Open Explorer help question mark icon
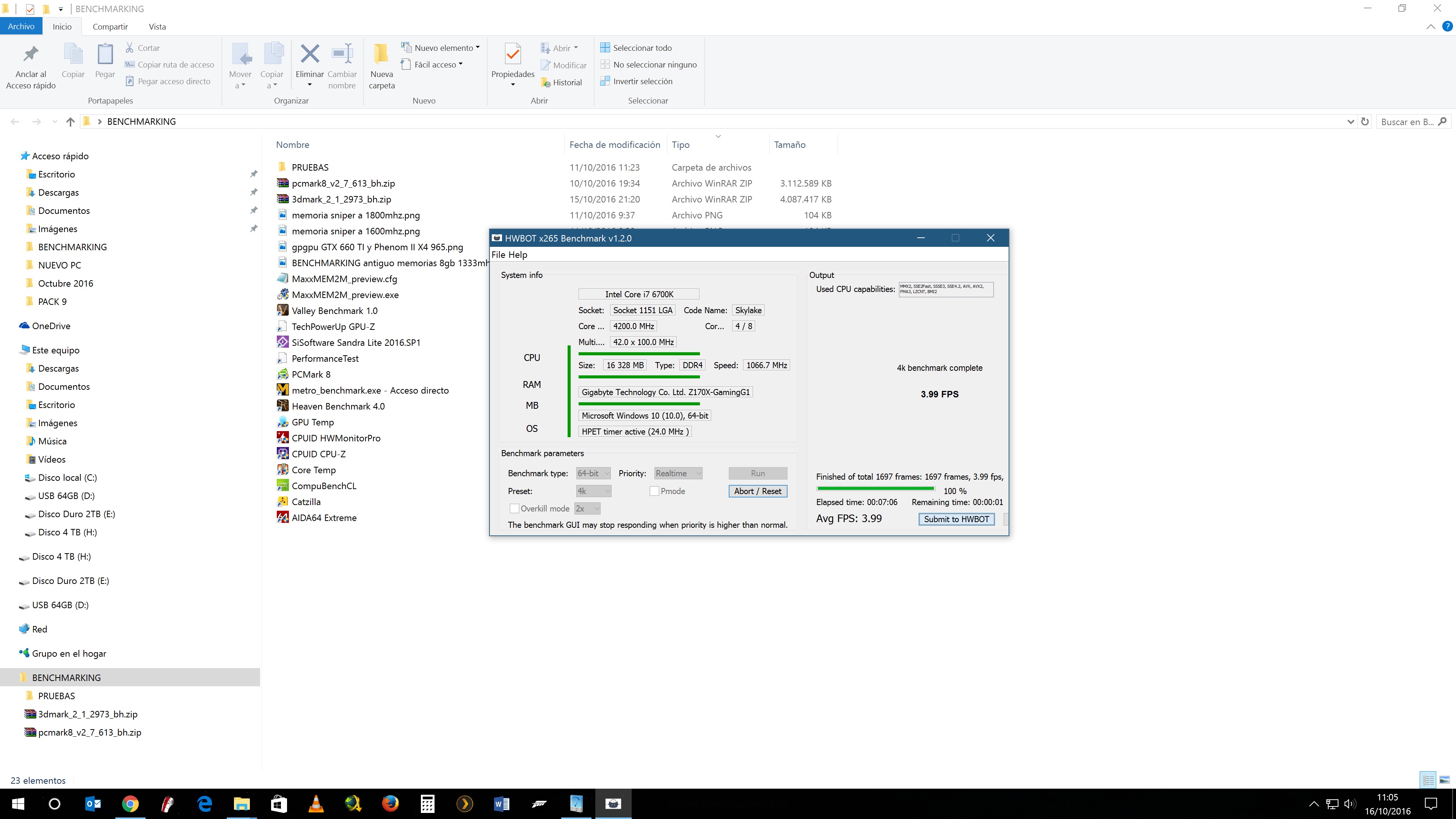 [x=1447, y=27]
